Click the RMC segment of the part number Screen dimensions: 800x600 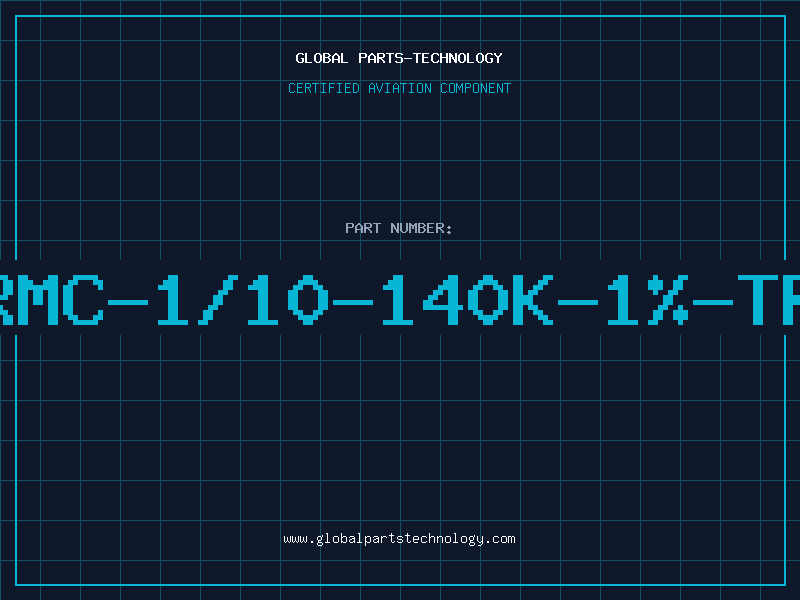(52, 300)
